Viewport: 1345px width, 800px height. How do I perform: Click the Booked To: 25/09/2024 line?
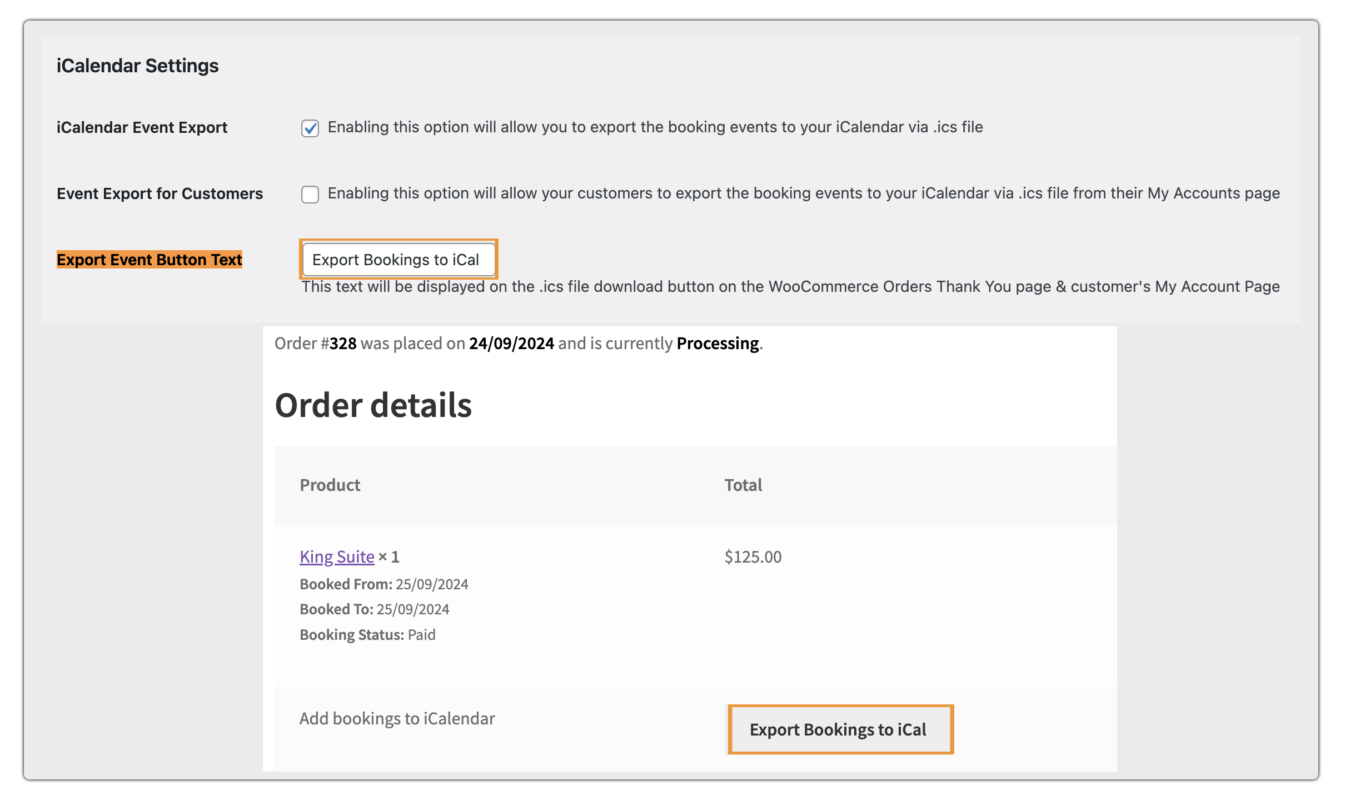pyautogui.click(x=374, y=609)
